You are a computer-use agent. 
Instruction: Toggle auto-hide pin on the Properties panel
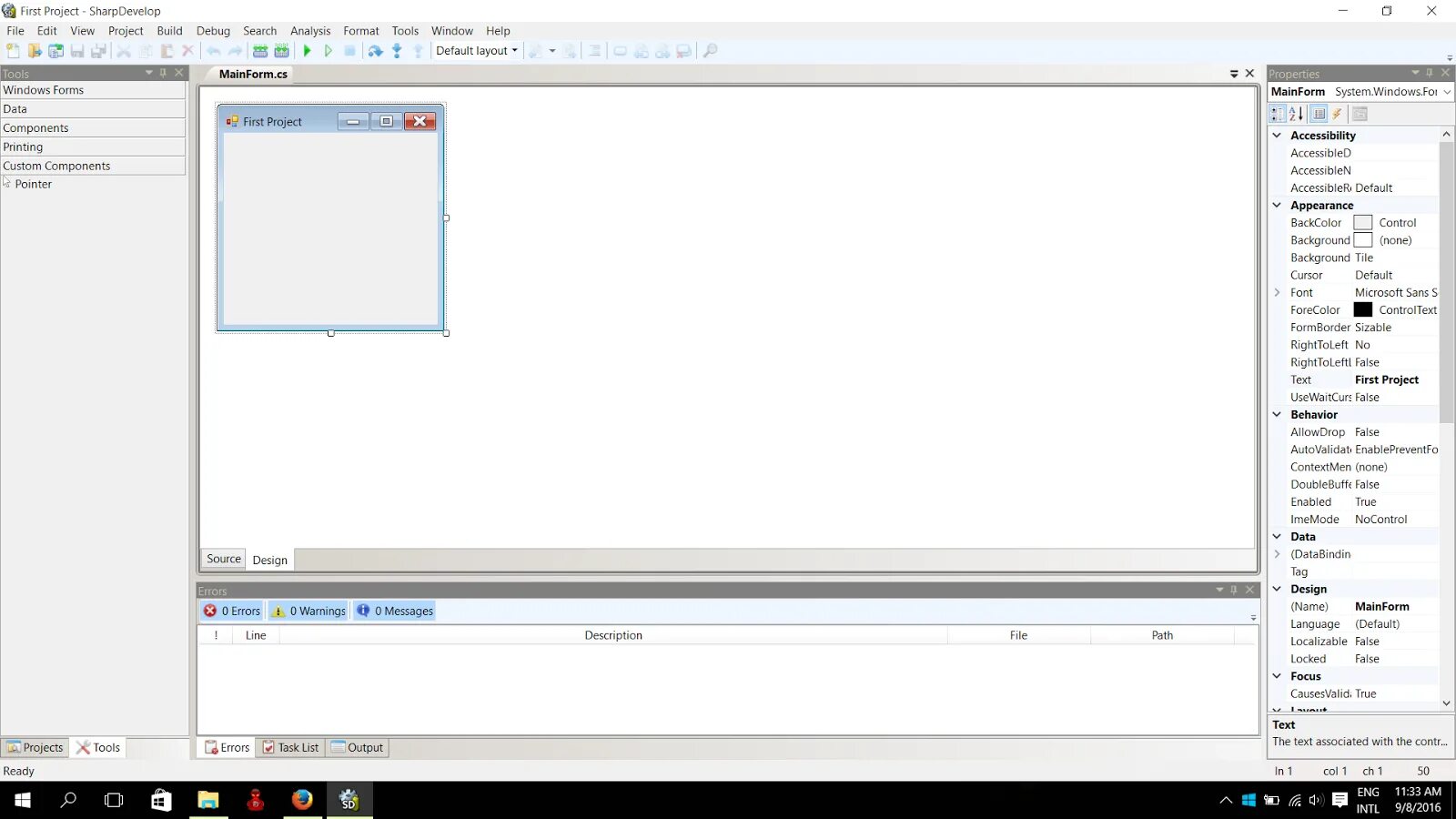[x=1430, y=73]
